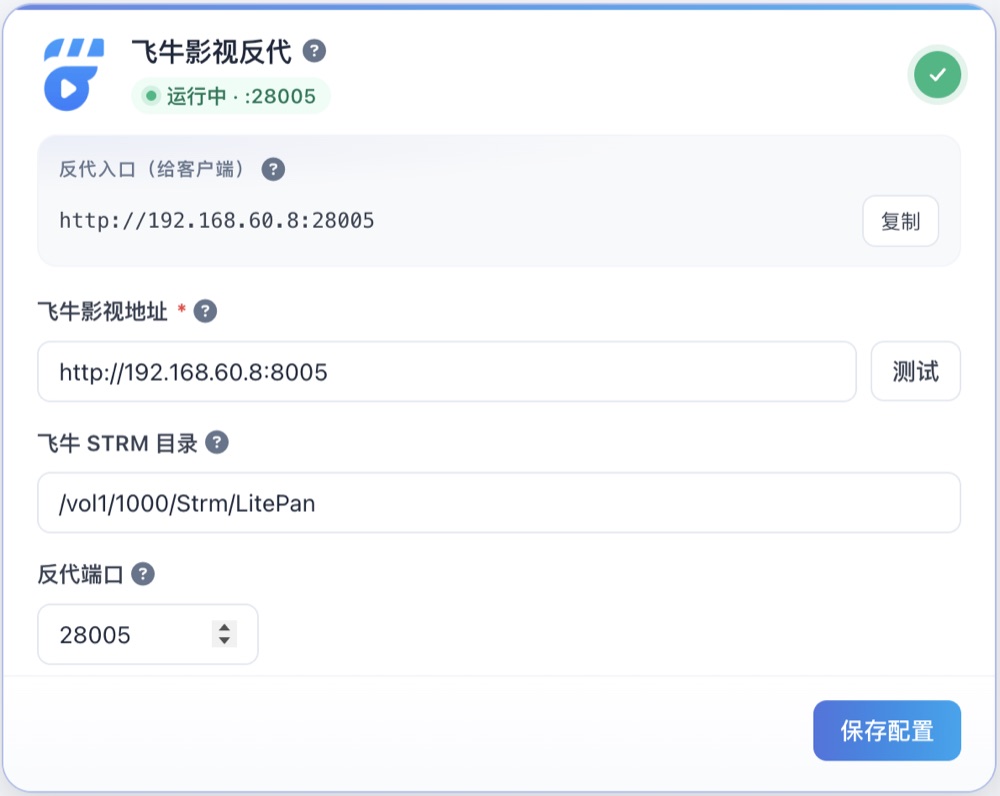This screenshot has width=1000, height=796.
Task: Click the 飞牛影视 app logo icon
Action: point(74,75)
